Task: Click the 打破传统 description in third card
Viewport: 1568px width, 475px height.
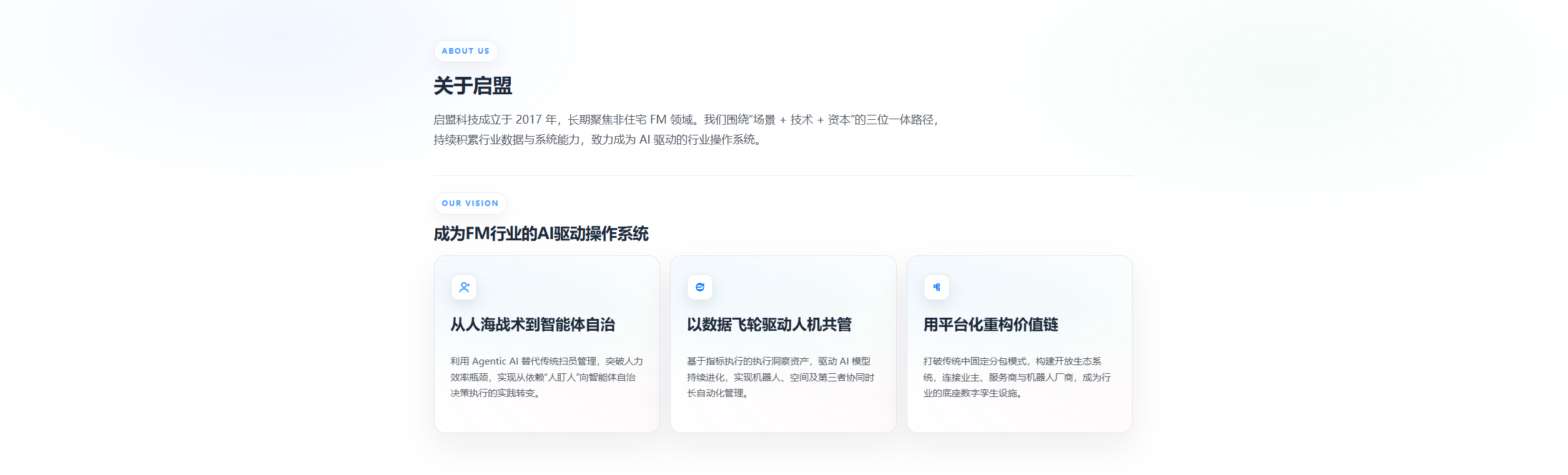Action: tap(1017, 377)
